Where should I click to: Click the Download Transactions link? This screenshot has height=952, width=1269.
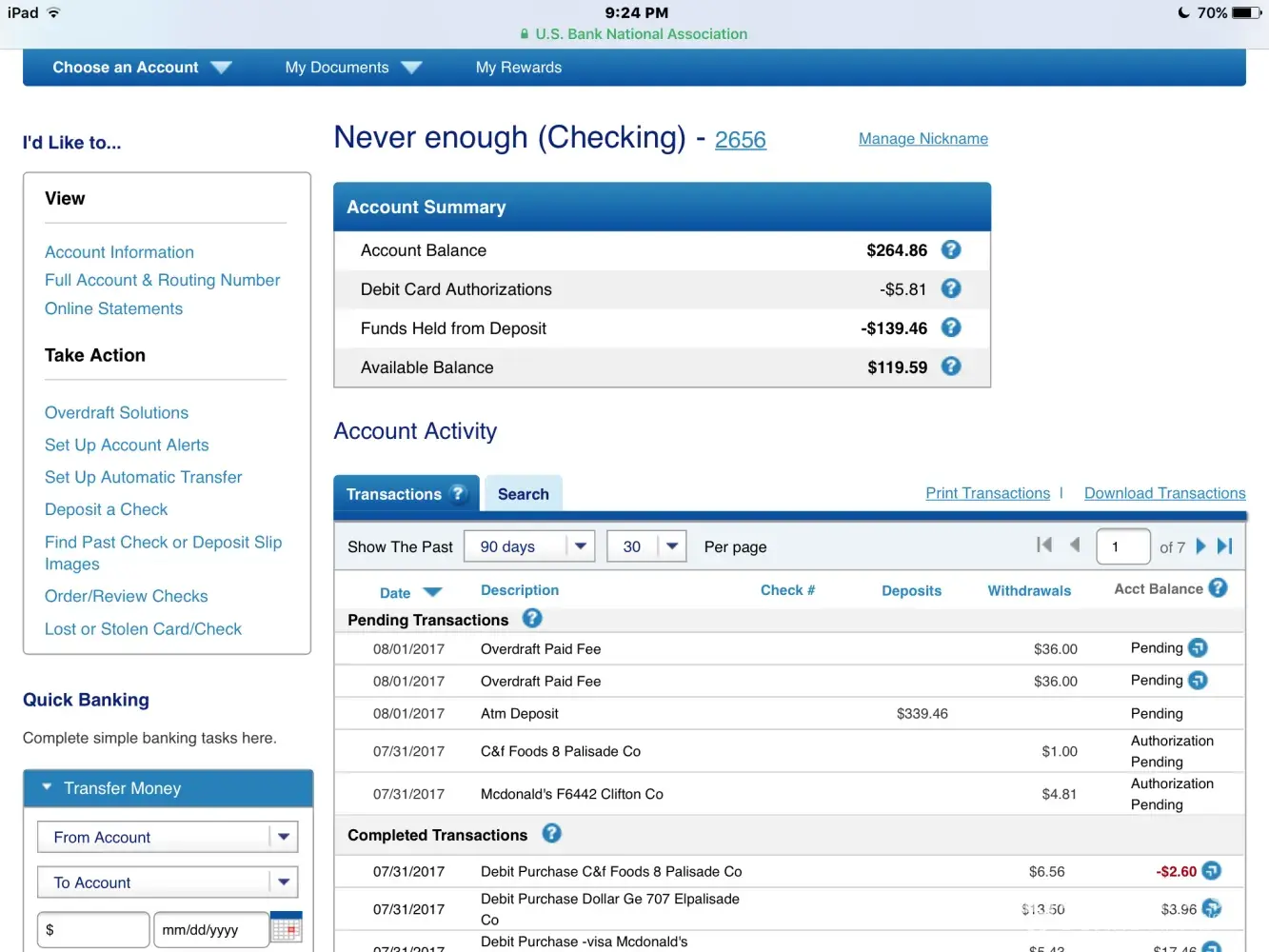tap(1164, 493)
